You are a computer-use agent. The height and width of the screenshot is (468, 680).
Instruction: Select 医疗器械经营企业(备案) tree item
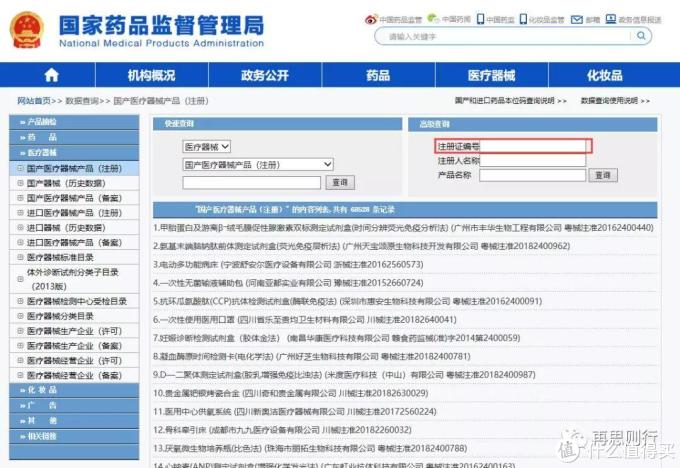[x=74, y=375]
